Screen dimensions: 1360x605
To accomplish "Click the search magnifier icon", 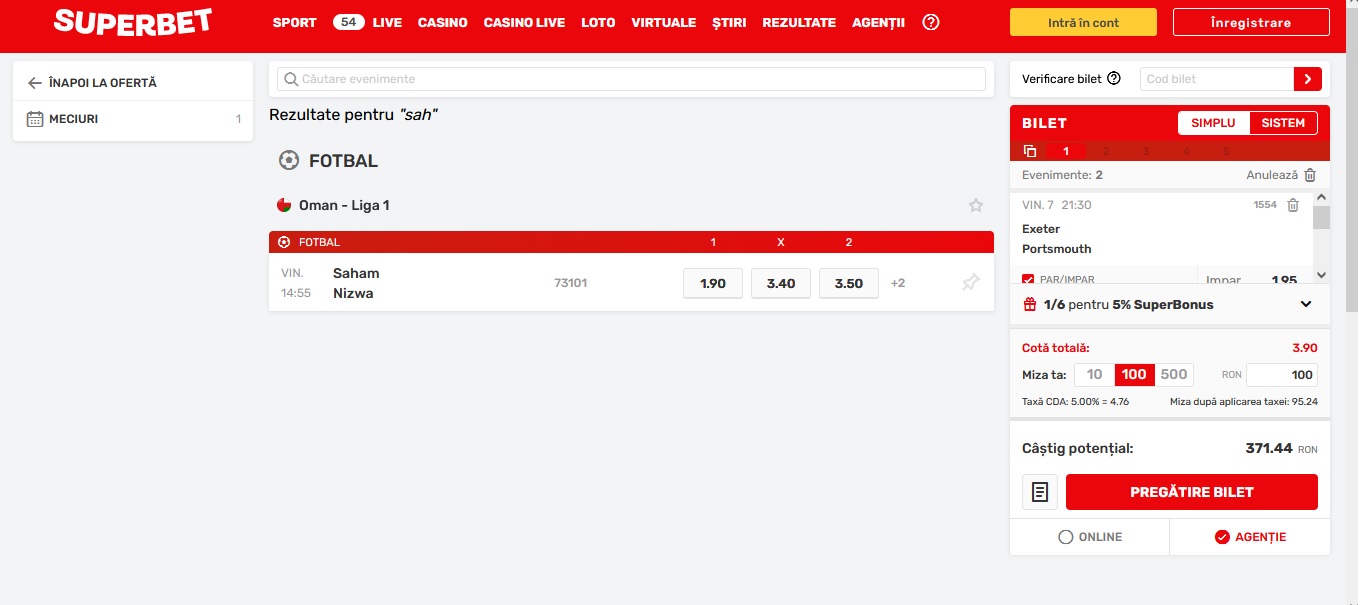I will 291,79.
